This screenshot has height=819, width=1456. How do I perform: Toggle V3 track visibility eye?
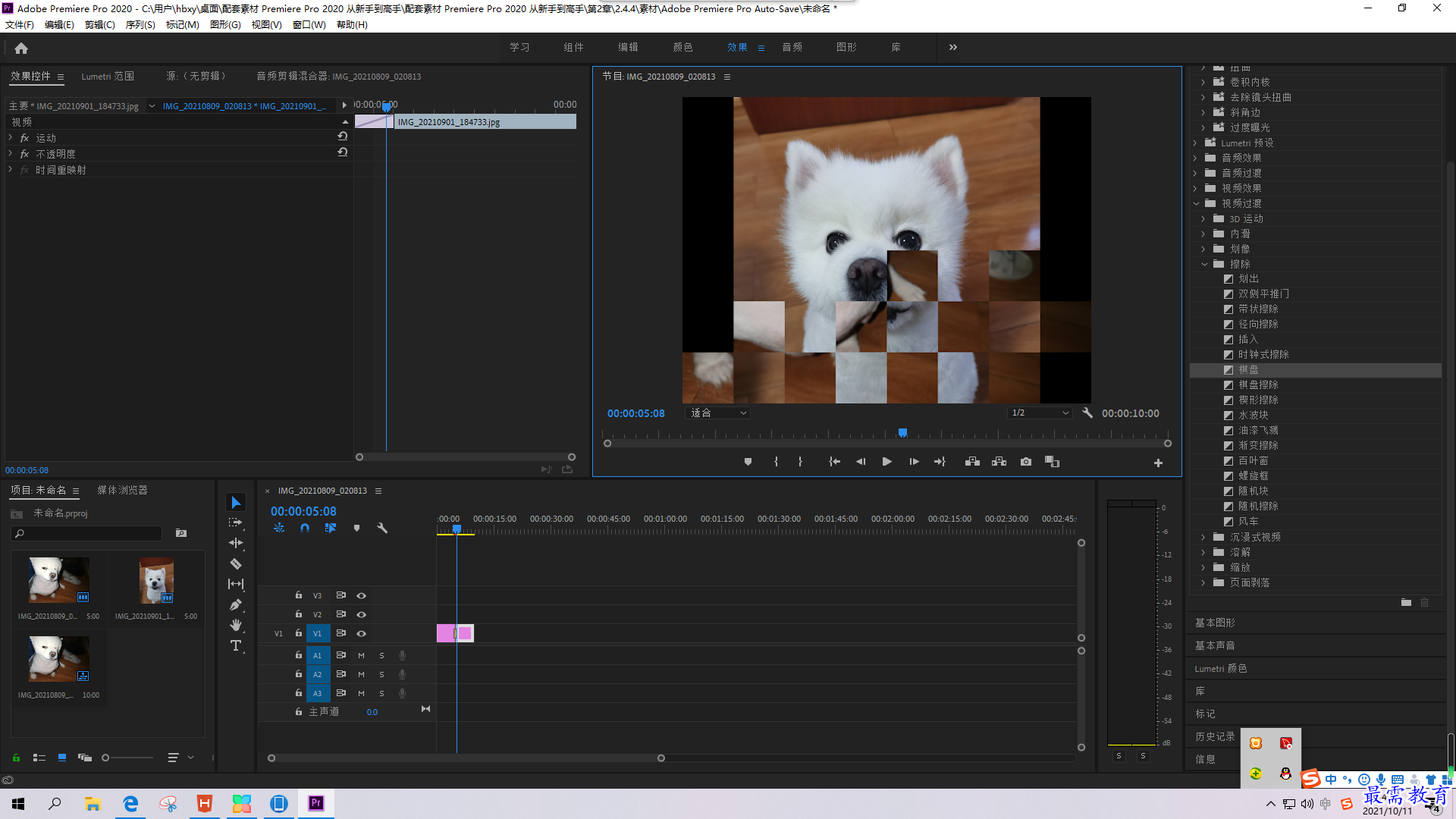(x=362, y=595)
